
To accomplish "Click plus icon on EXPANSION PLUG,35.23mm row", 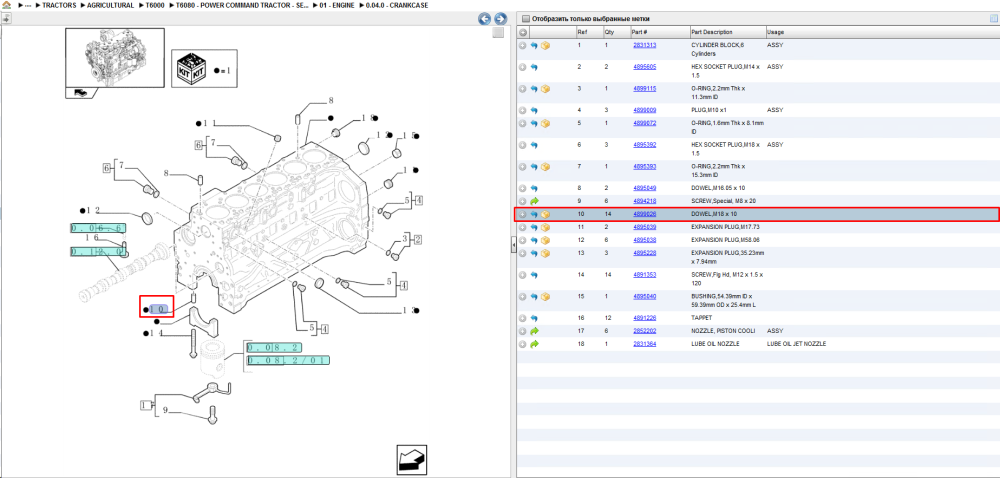I will pos(522,253).
